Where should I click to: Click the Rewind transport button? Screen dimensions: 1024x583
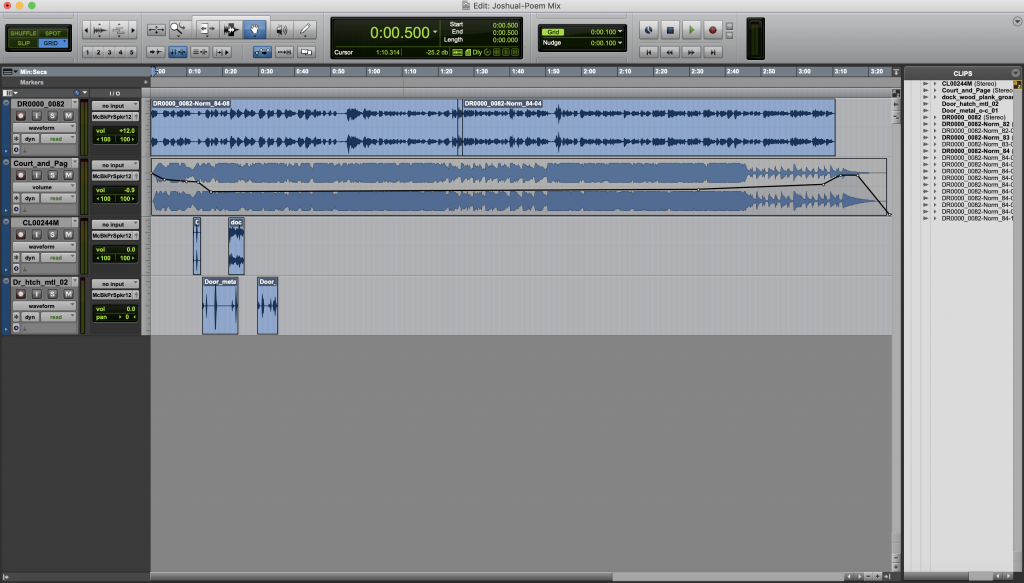[x=669, y=52]
